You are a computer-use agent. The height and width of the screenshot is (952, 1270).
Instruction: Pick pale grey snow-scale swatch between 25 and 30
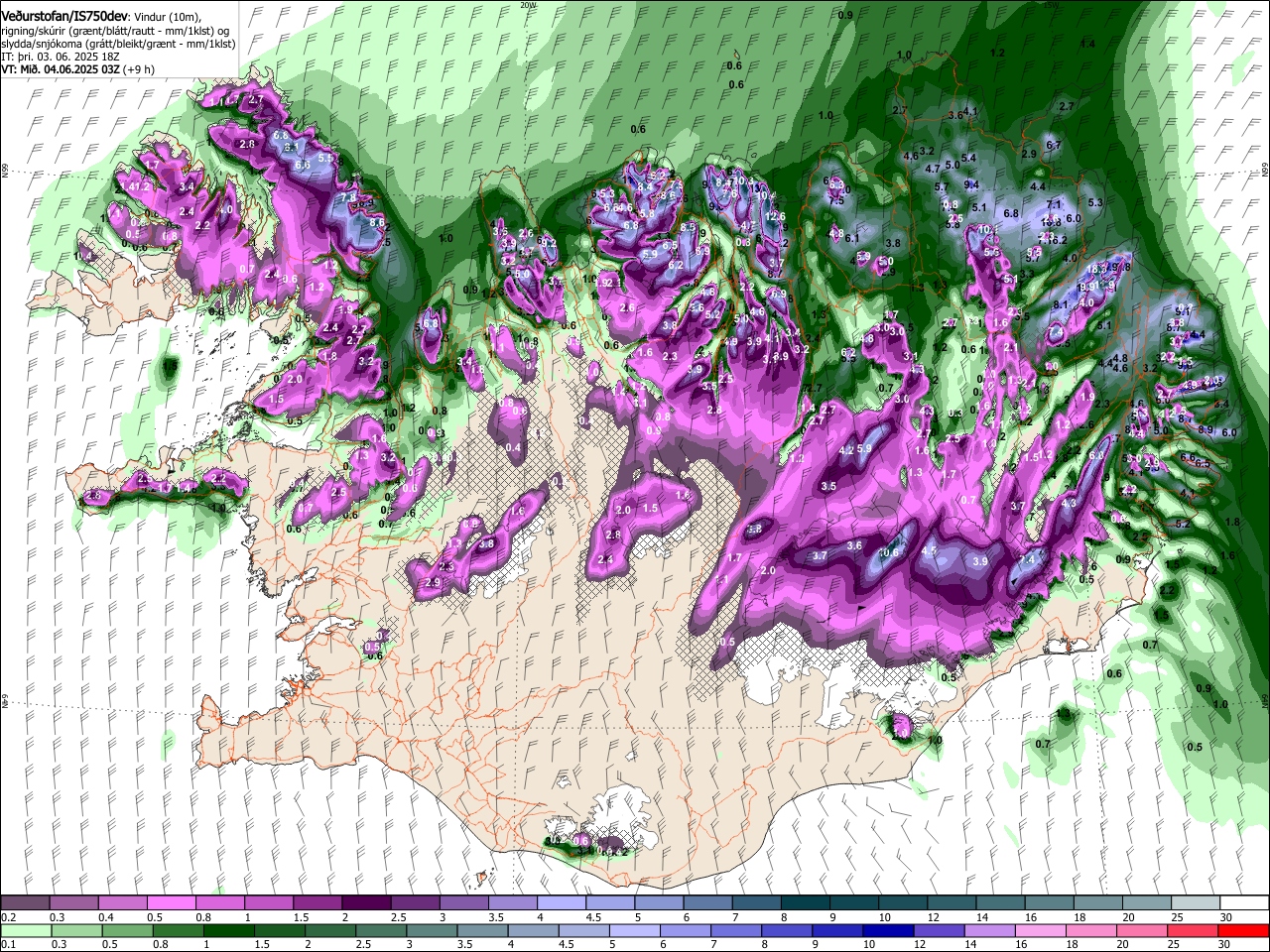tap(1196, 902)
